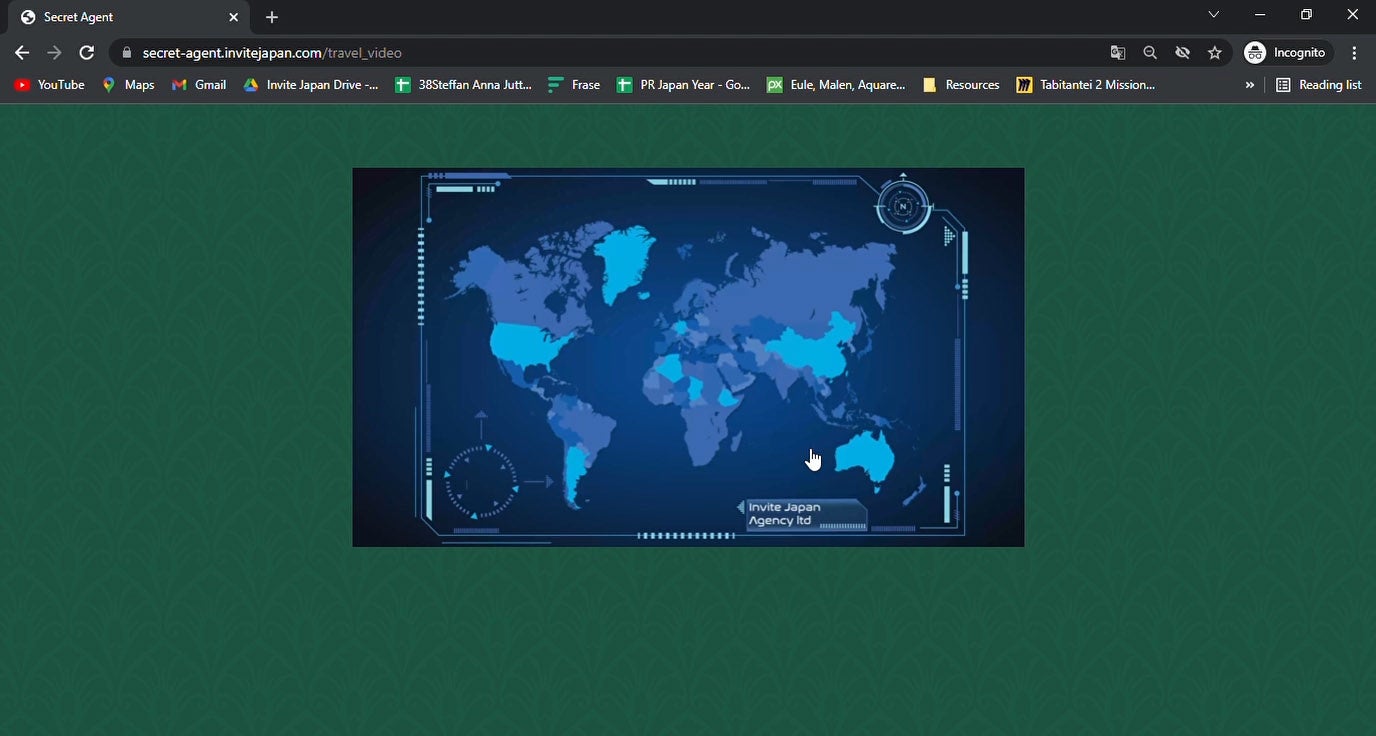
Task: Open the Reading list
Action: [x=1319, y=85]
